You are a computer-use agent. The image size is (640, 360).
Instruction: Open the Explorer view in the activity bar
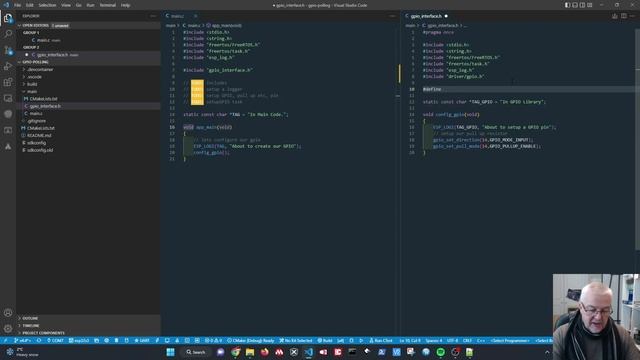tap(8, 18)
